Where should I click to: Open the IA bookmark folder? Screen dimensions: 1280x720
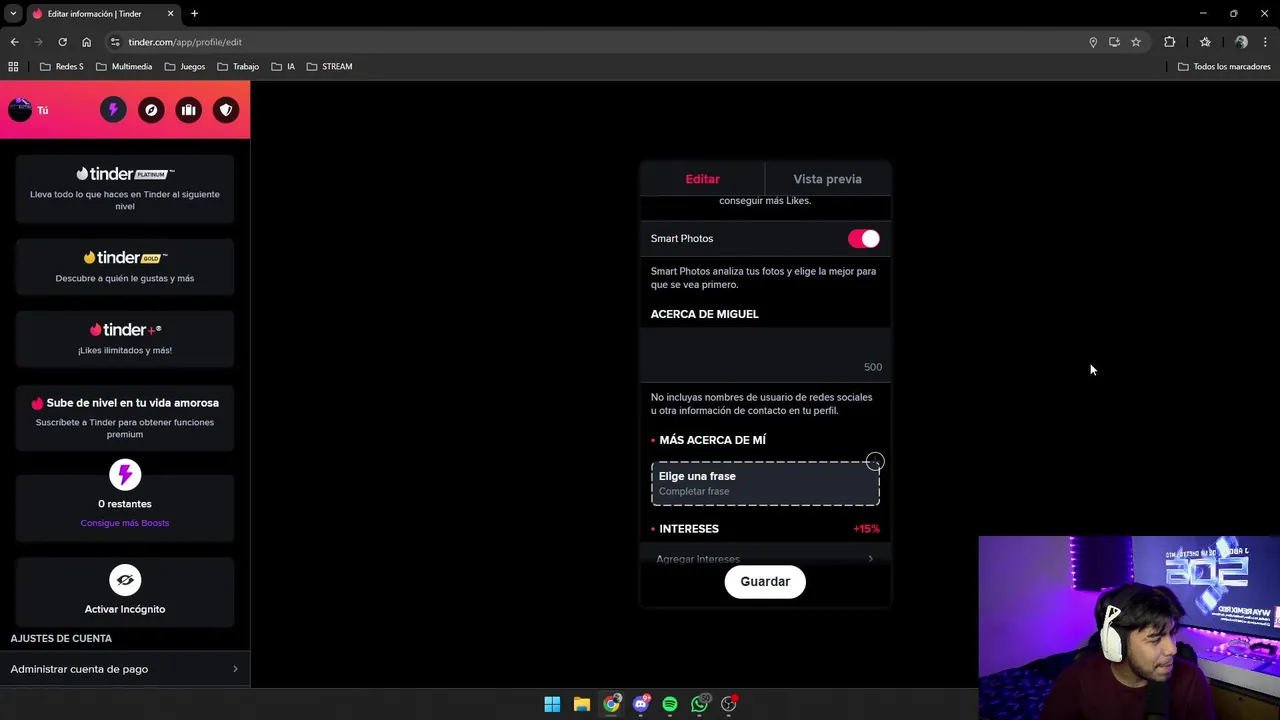[x=283, y=67]
